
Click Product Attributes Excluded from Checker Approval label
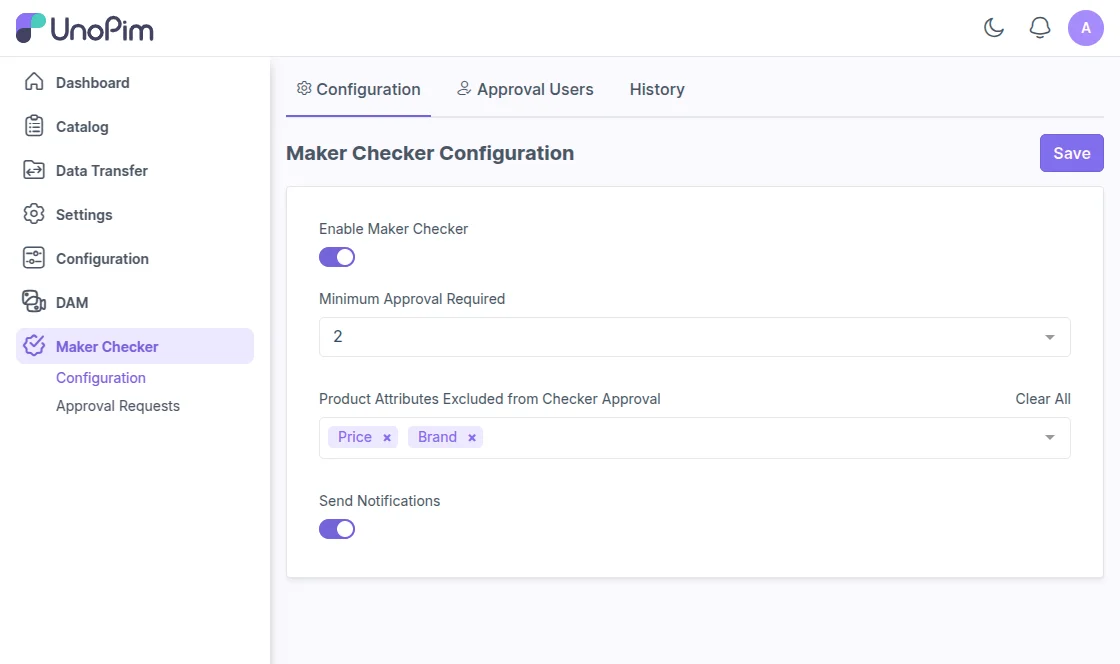click(490, 398)
